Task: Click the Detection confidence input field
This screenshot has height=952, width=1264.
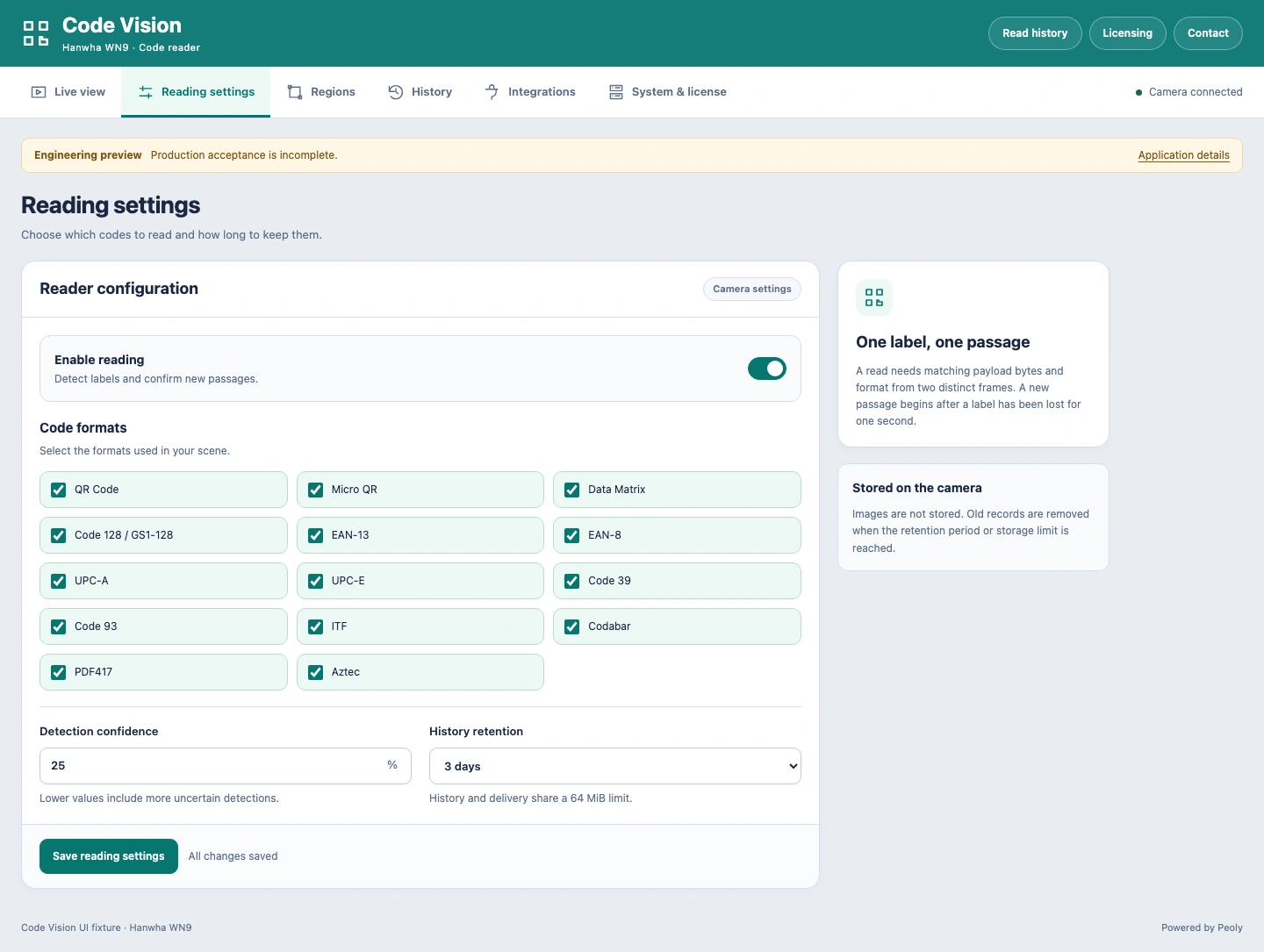Action: (226, 766)
